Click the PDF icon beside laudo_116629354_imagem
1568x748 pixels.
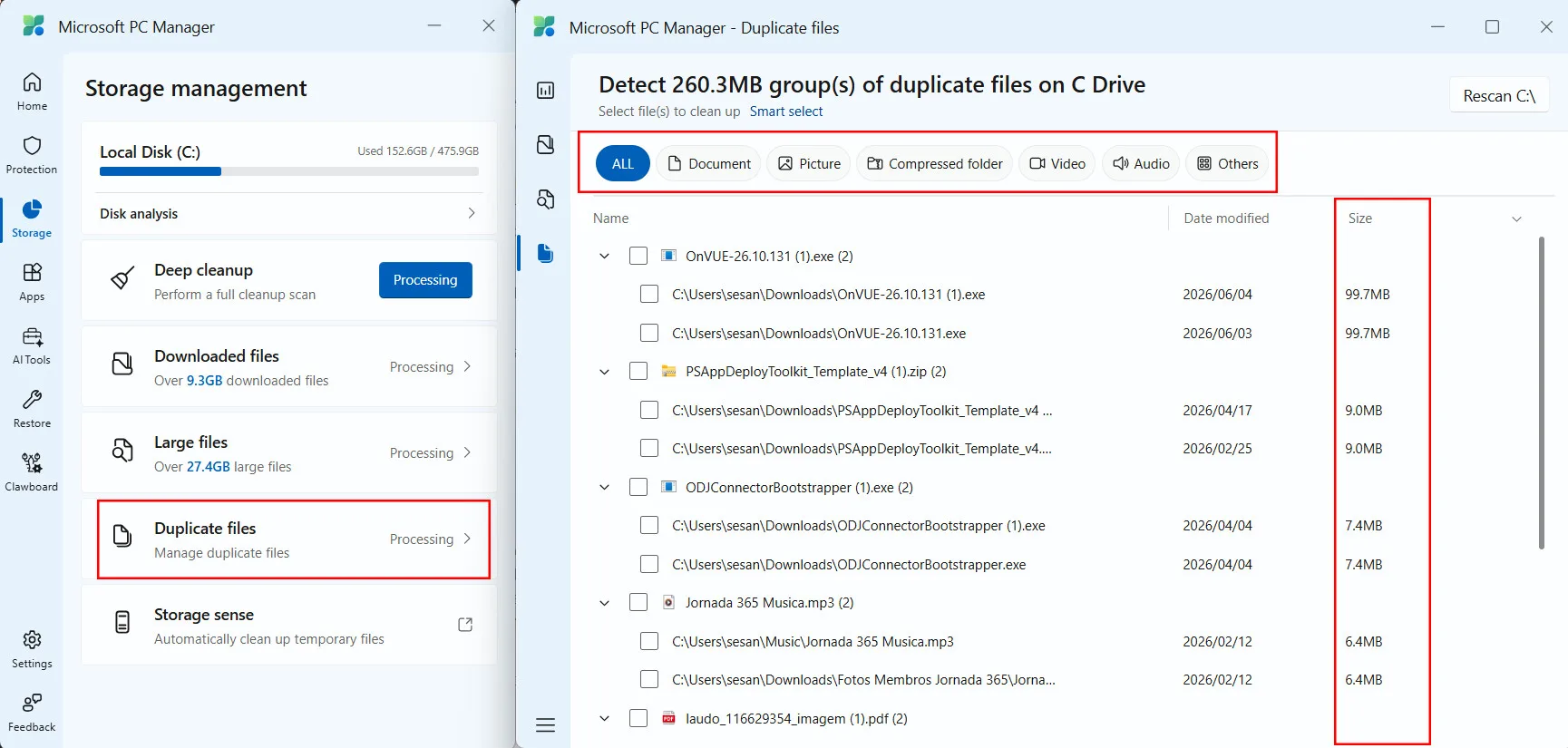click(668, 718)
